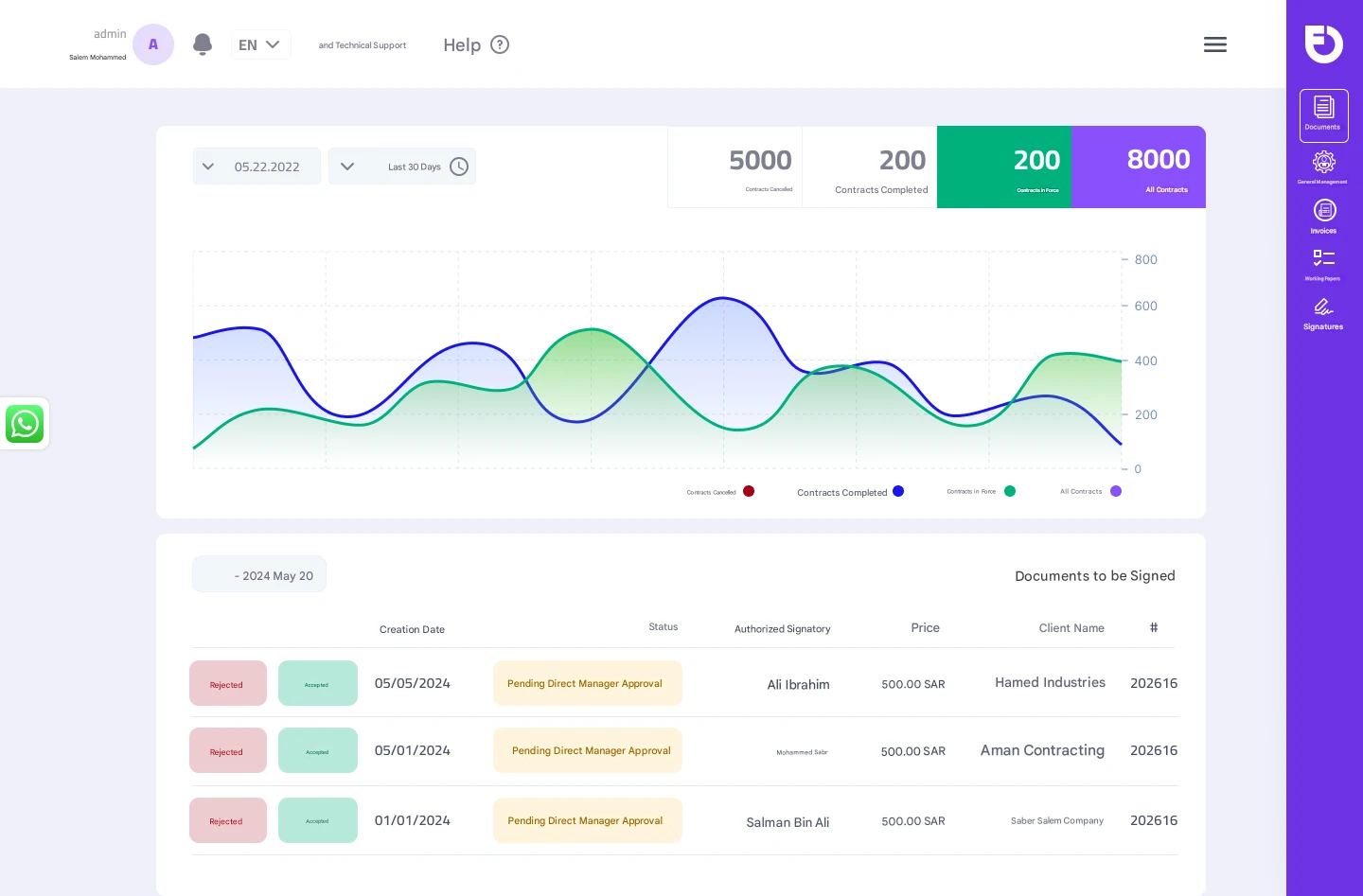1363x896 pixels.
Task: Select the Contracts in Force 200 tab
Action: [x=1003, y=167]
